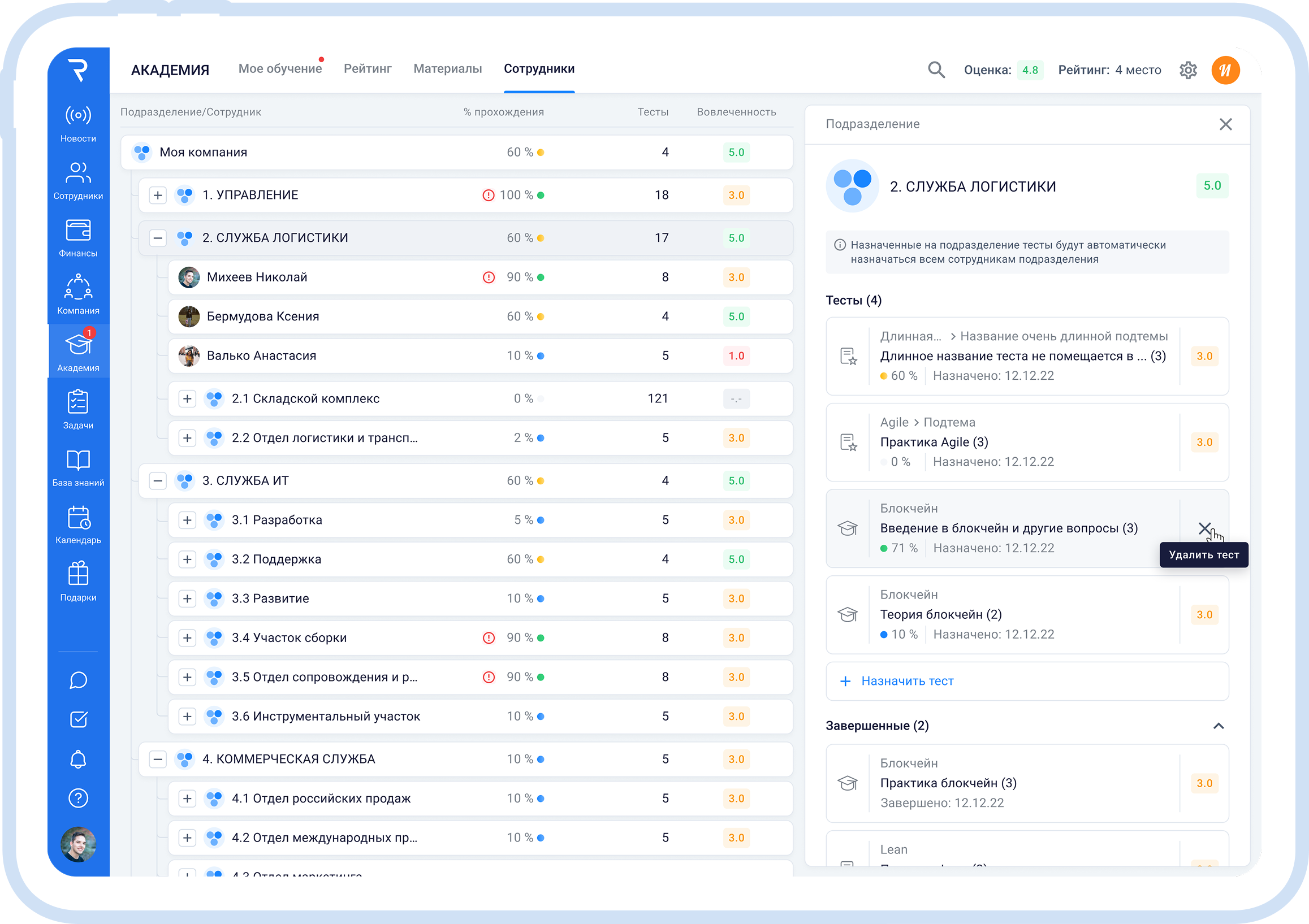The image size is (1309, 924).
Task: Open the chat bubble icon in sidebar
Action: coord(78,680)
